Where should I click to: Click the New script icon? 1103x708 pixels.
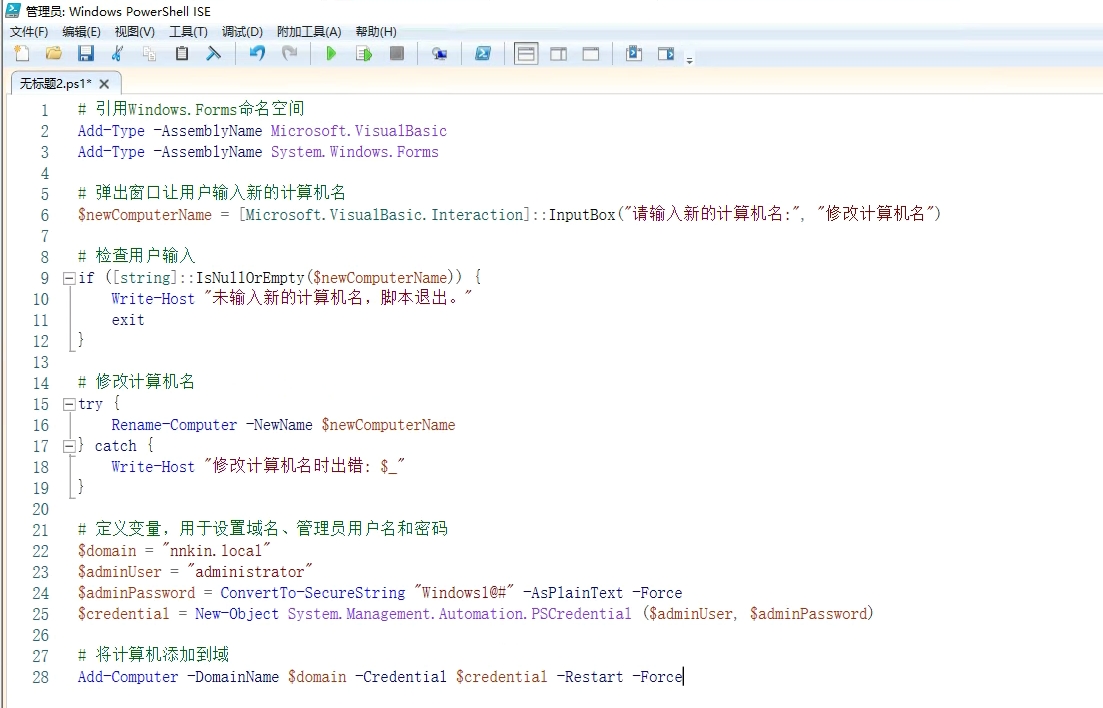(22, 54)
